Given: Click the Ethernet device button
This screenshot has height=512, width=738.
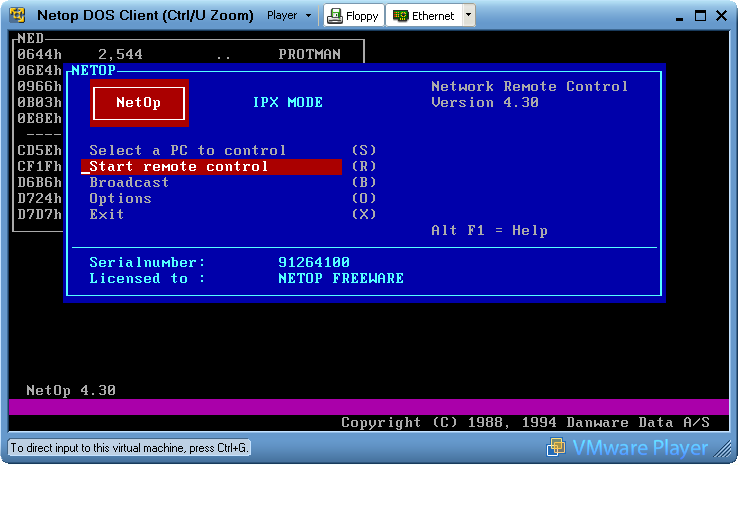Looking at the screenshot, I should pos(424,16).
